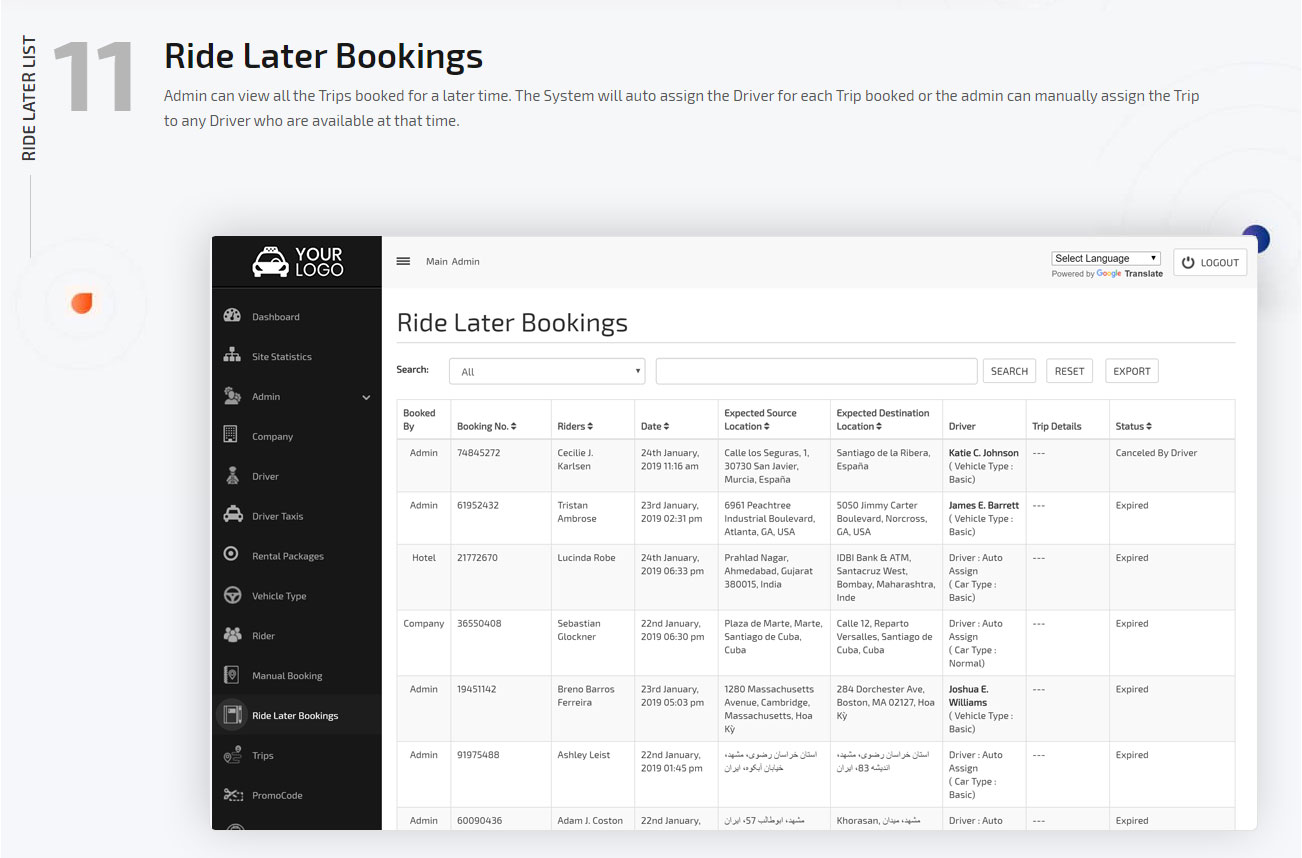Select the Site Statistics icon
Viewport: 1302px width, 858px height.
231,356
